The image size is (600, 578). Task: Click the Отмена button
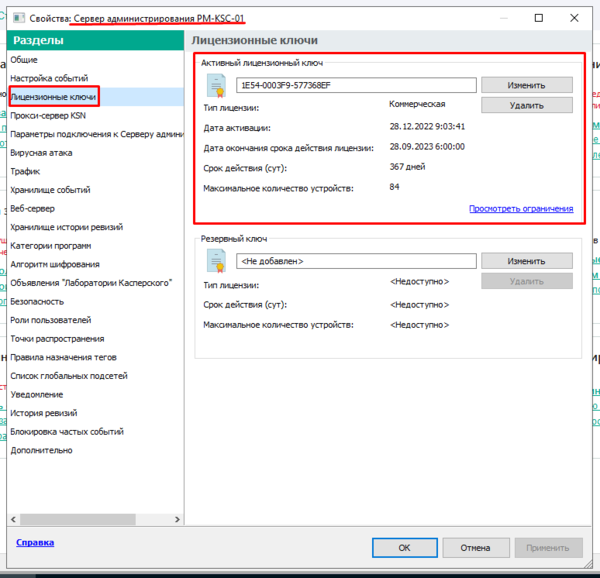point(475,548)
